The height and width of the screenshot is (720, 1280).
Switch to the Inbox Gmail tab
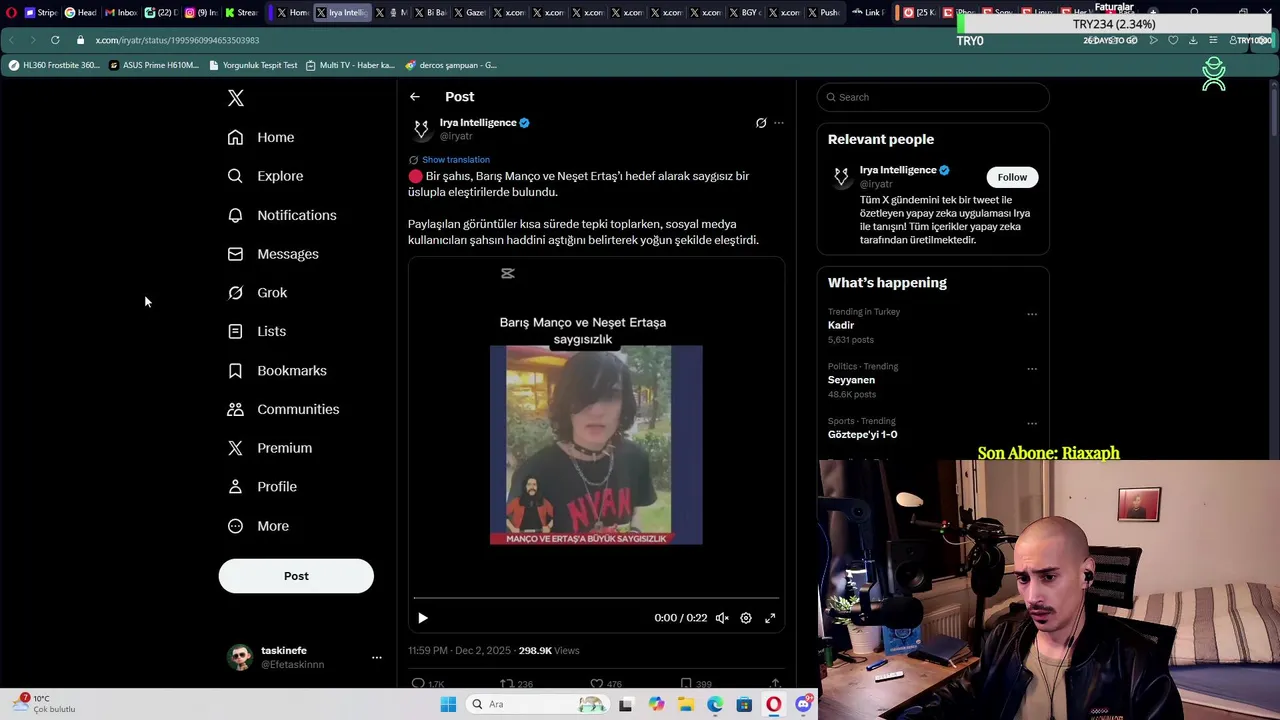click(x=120, y=13)
